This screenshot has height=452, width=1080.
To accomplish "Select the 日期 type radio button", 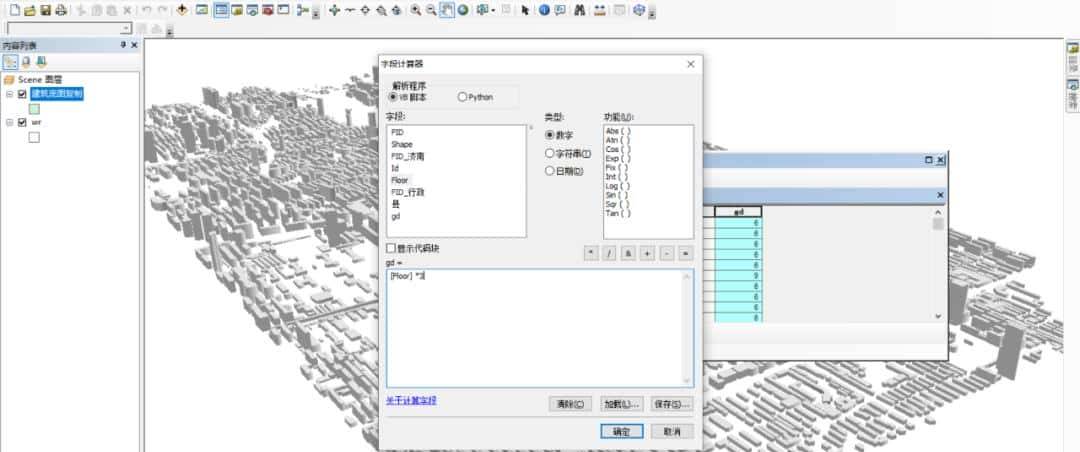I will pos(550,171).
